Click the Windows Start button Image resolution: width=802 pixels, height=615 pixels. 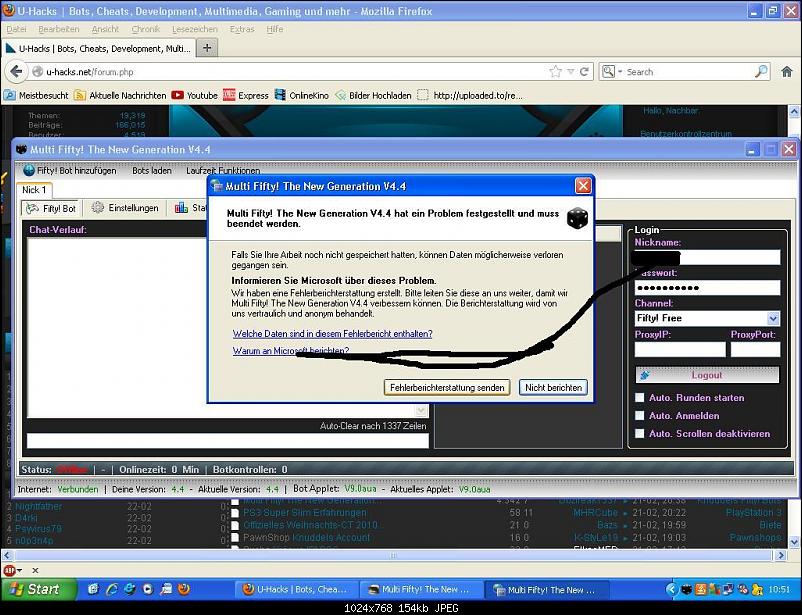point(38,589)
